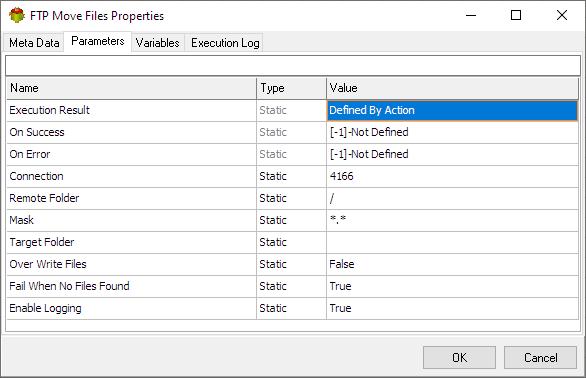
Task: Select the Defined By Action value cell
Action: click(452, 110)
